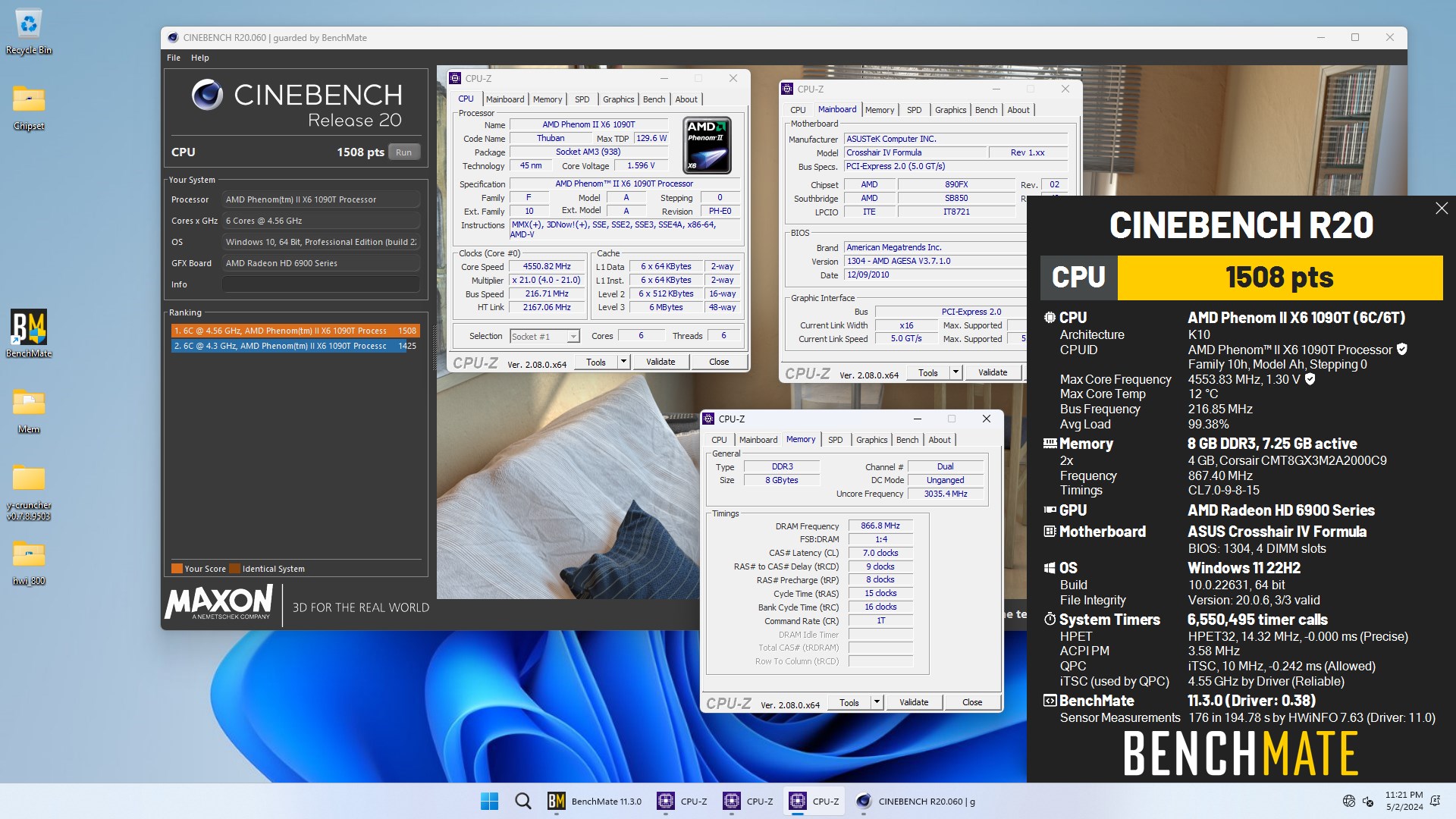This screenshot has width=1456, height=819.
Task: Click Tools button in CPU-Z Memory window
Action: (x=849, y=702)
